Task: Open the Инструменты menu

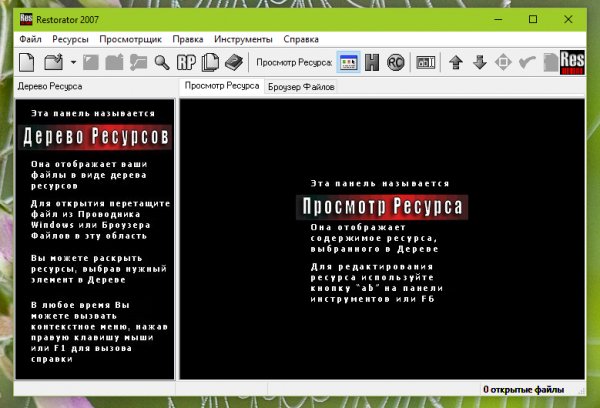Action: pos(243,39)
